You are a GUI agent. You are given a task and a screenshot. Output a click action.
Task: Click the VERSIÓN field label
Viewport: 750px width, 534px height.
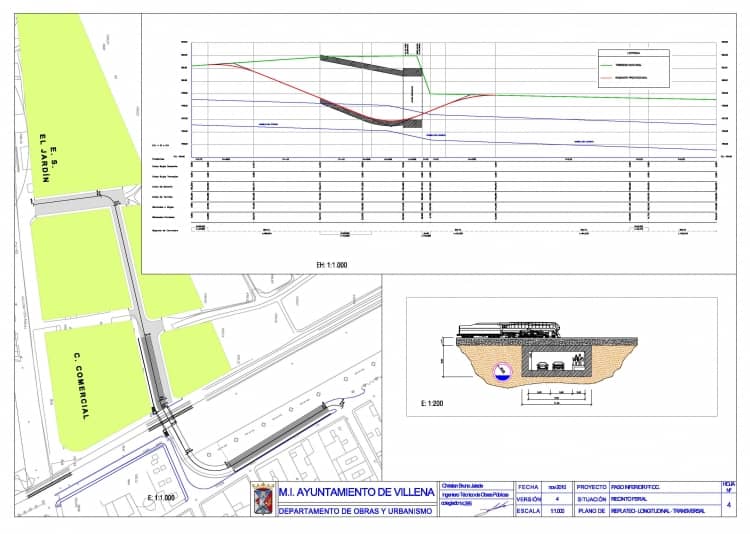tap(528, 499)
